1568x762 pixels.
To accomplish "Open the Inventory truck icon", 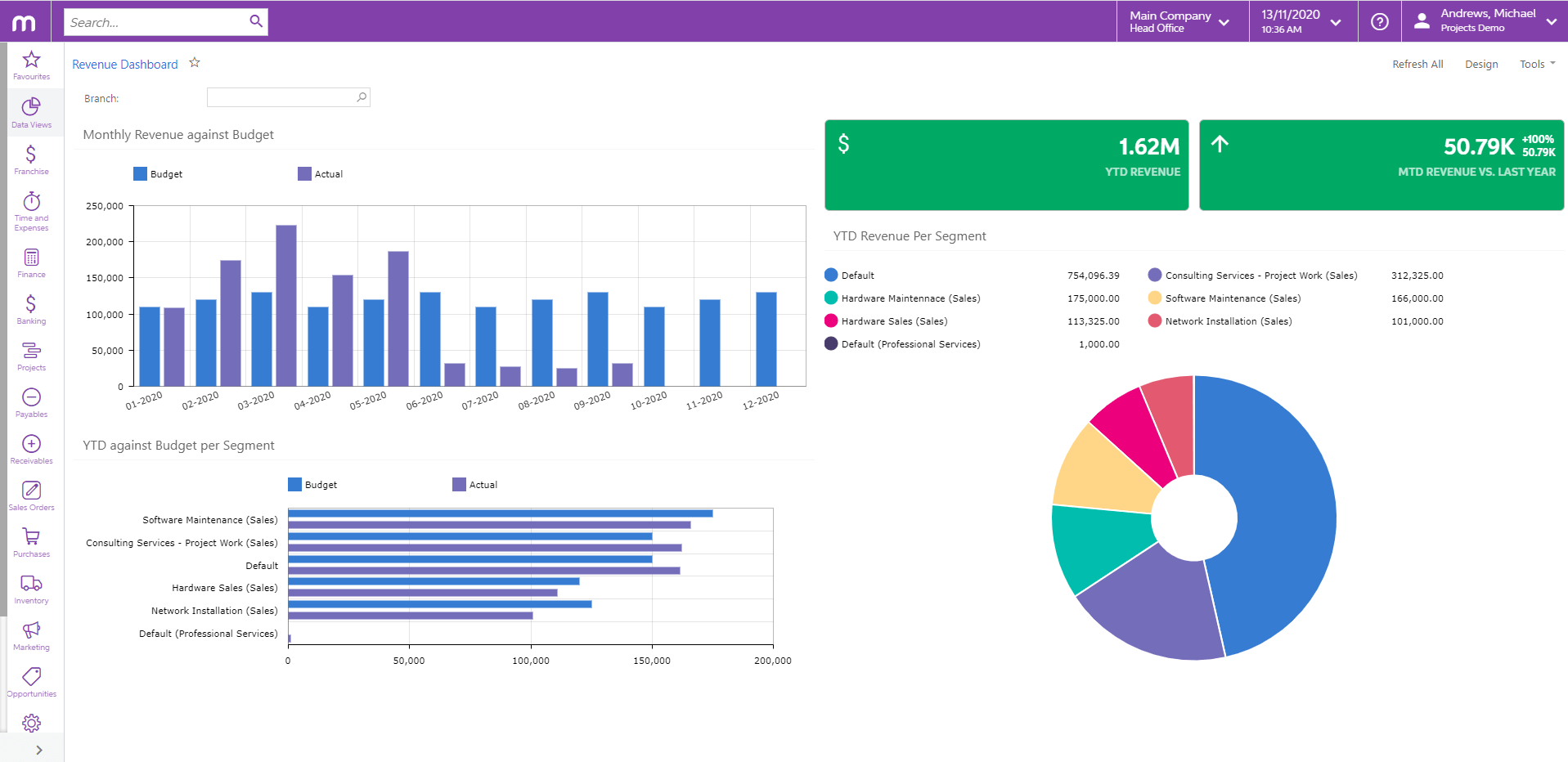I will coord(31,589).
